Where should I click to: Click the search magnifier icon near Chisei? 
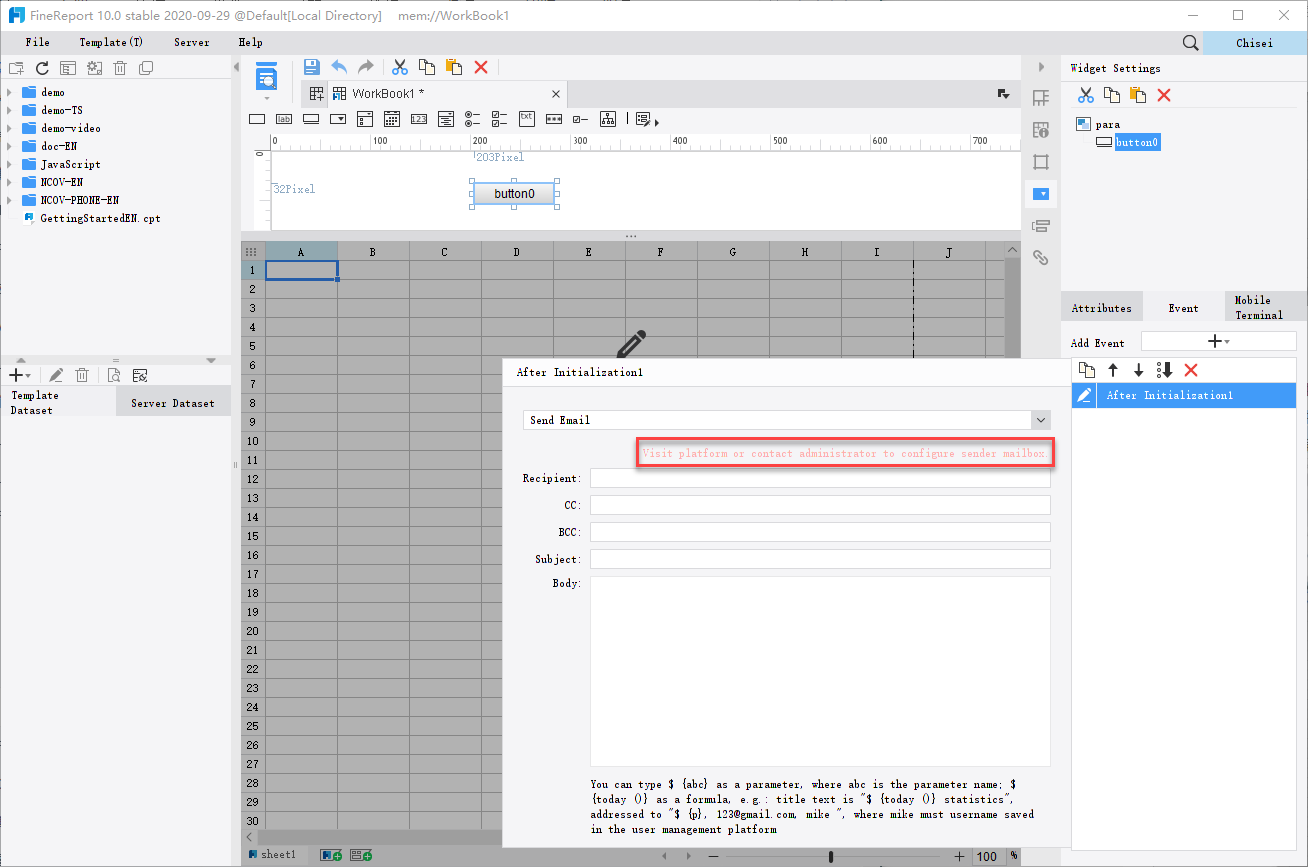point(1190,42)
